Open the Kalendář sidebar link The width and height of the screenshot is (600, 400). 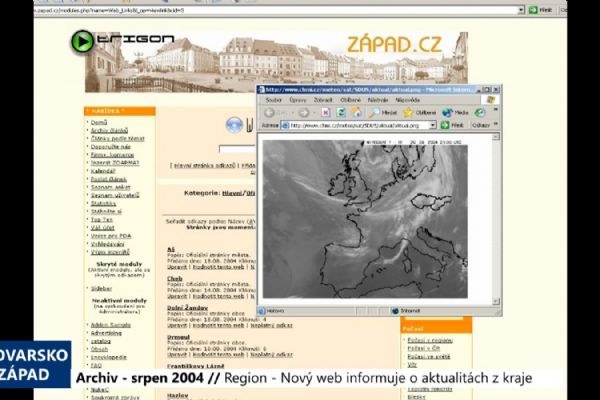(103, 171)
